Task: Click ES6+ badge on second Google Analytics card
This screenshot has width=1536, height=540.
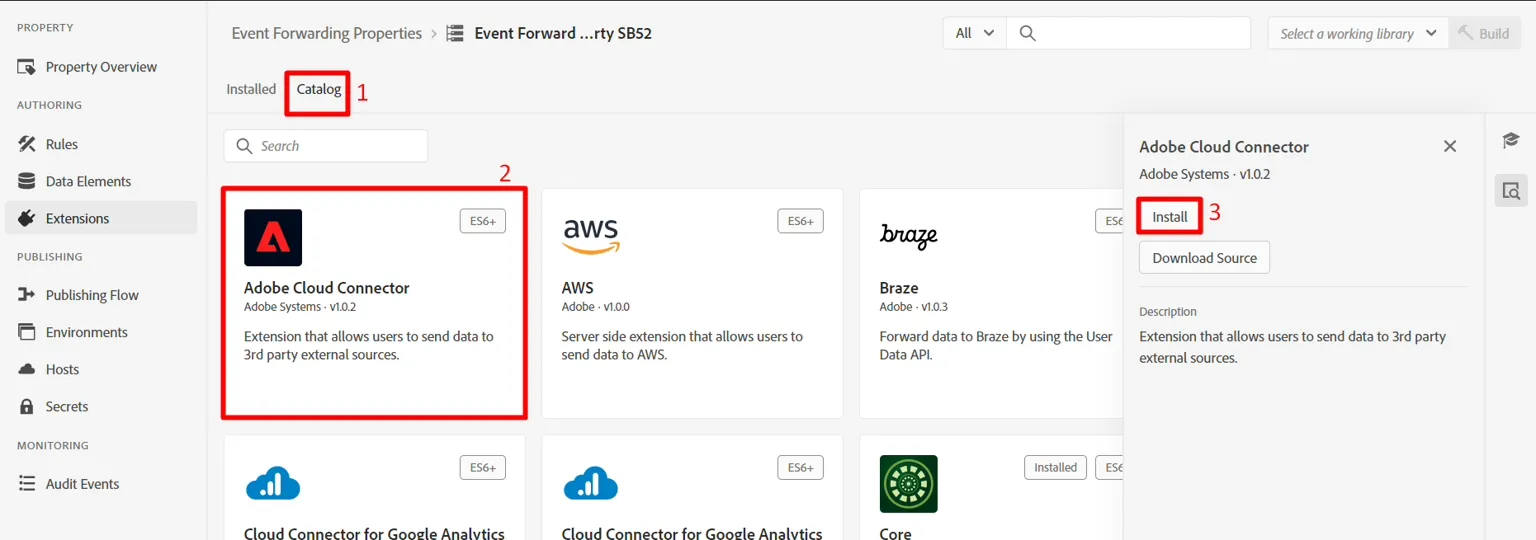Action: [x=800, y=467]
